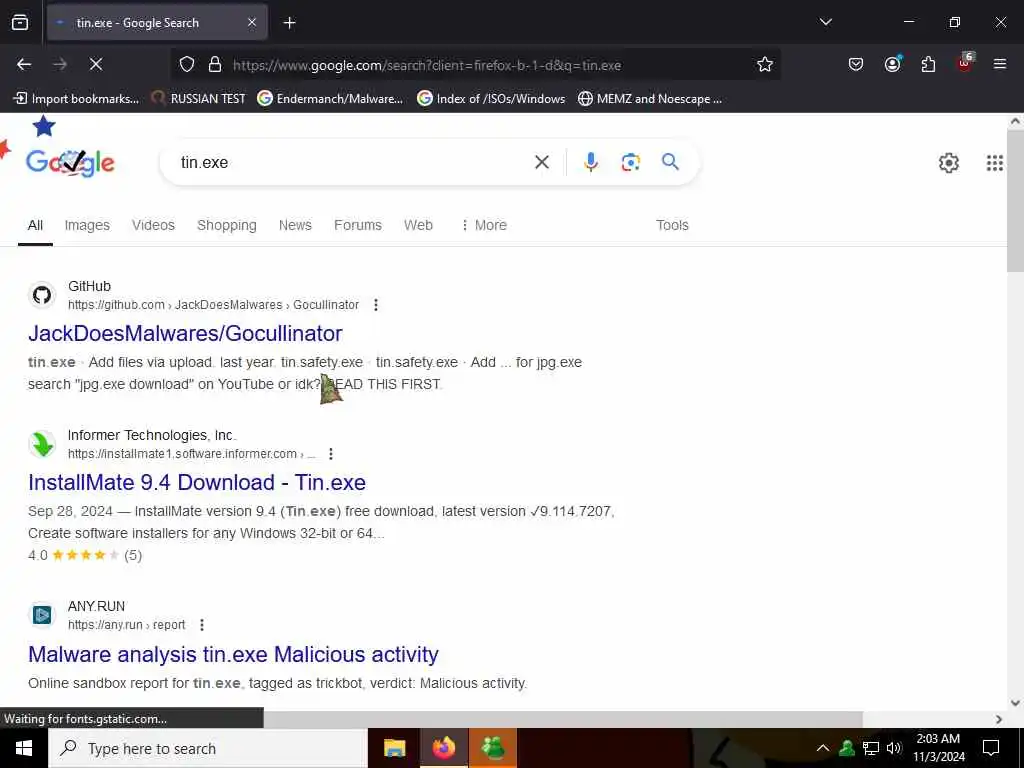
Task: Open File Explorer from taskbar
Action: 394,748
